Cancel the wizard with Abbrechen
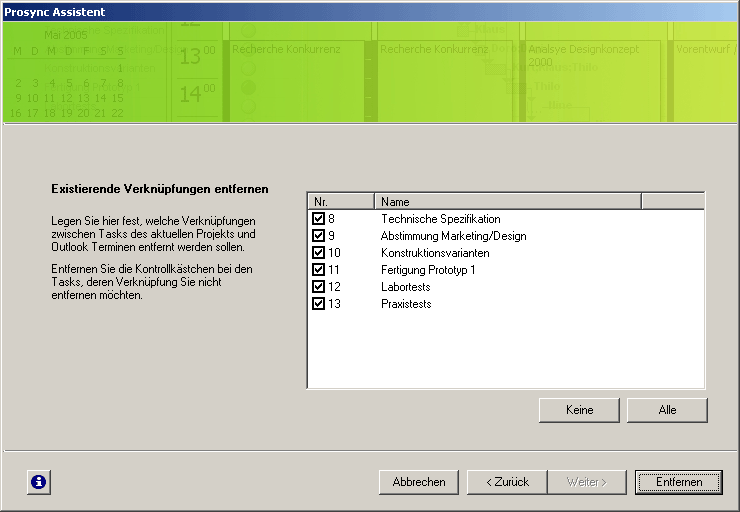 click(x=419, y=482)
